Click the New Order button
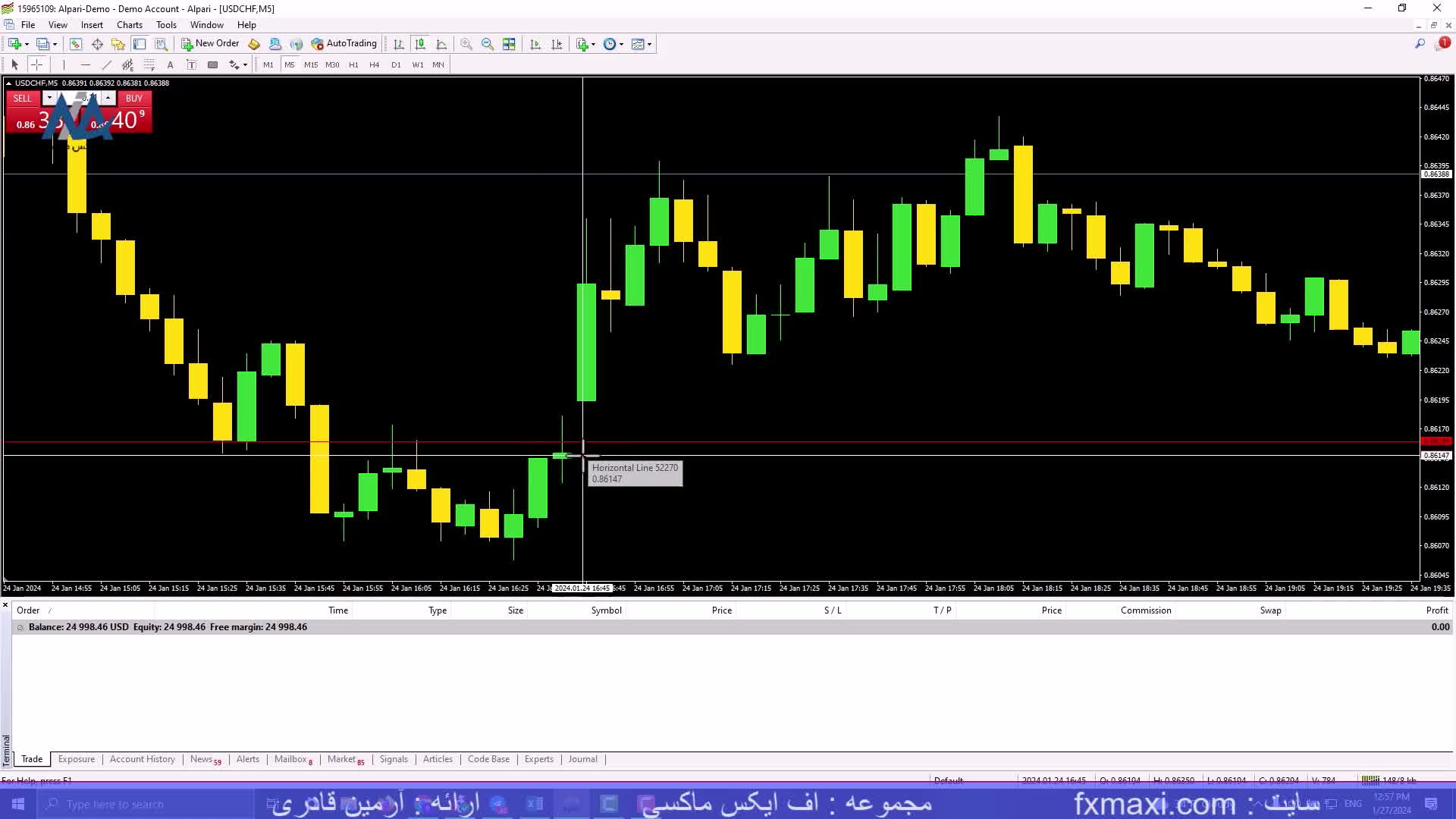1456x819 pixels. tap(210, 44)
